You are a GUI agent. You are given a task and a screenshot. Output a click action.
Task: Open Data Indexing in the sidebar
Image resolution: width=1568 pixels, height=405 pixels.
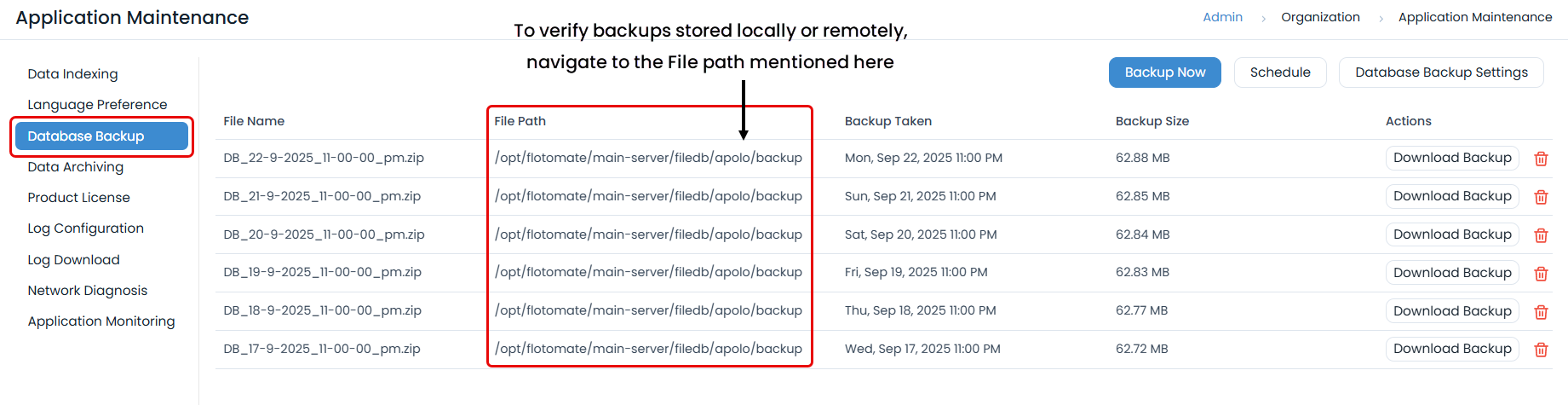pos(72,74)
